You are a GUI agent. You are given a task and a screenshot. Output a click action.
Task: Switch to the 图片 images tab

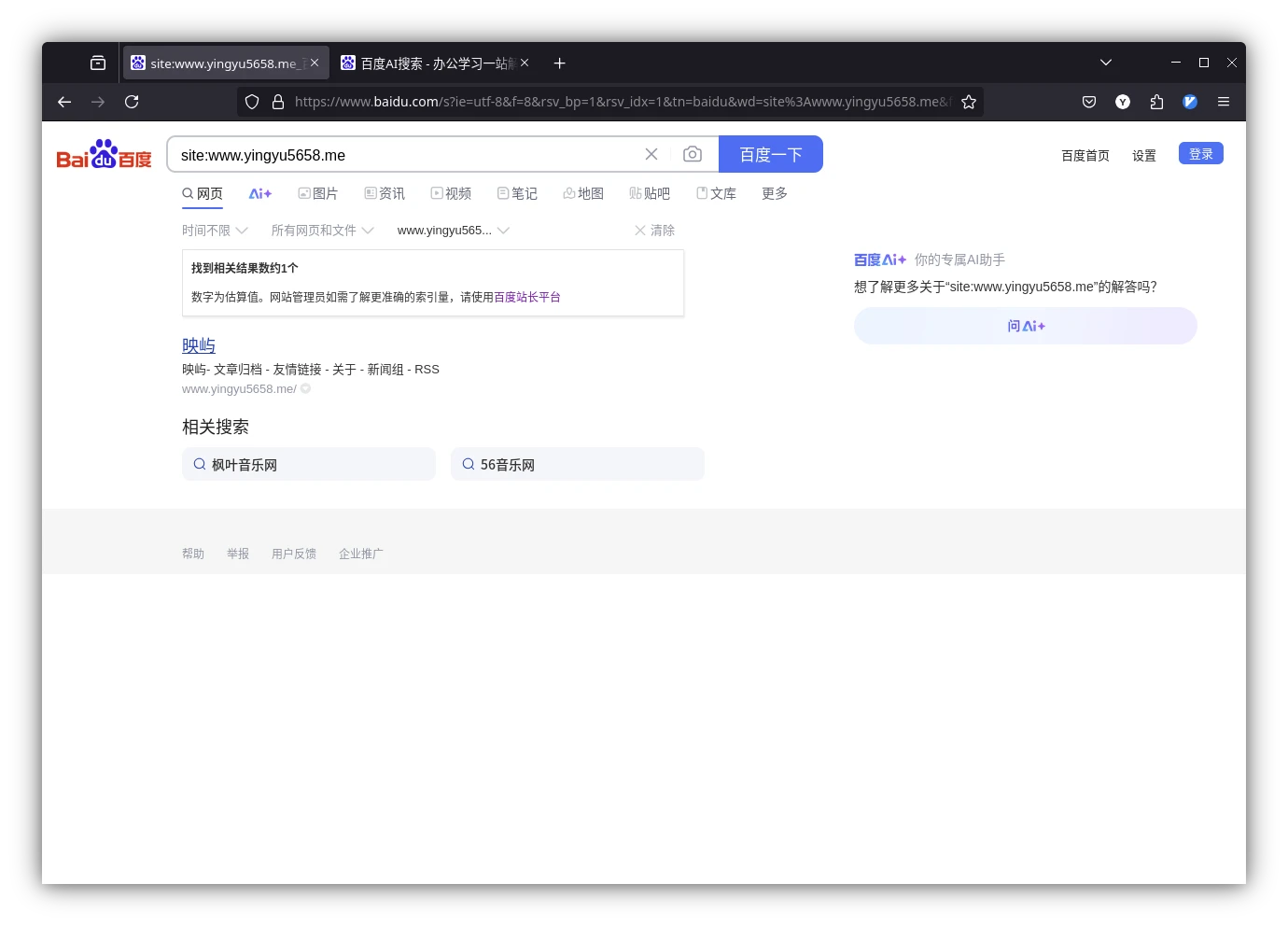[318, 193]
